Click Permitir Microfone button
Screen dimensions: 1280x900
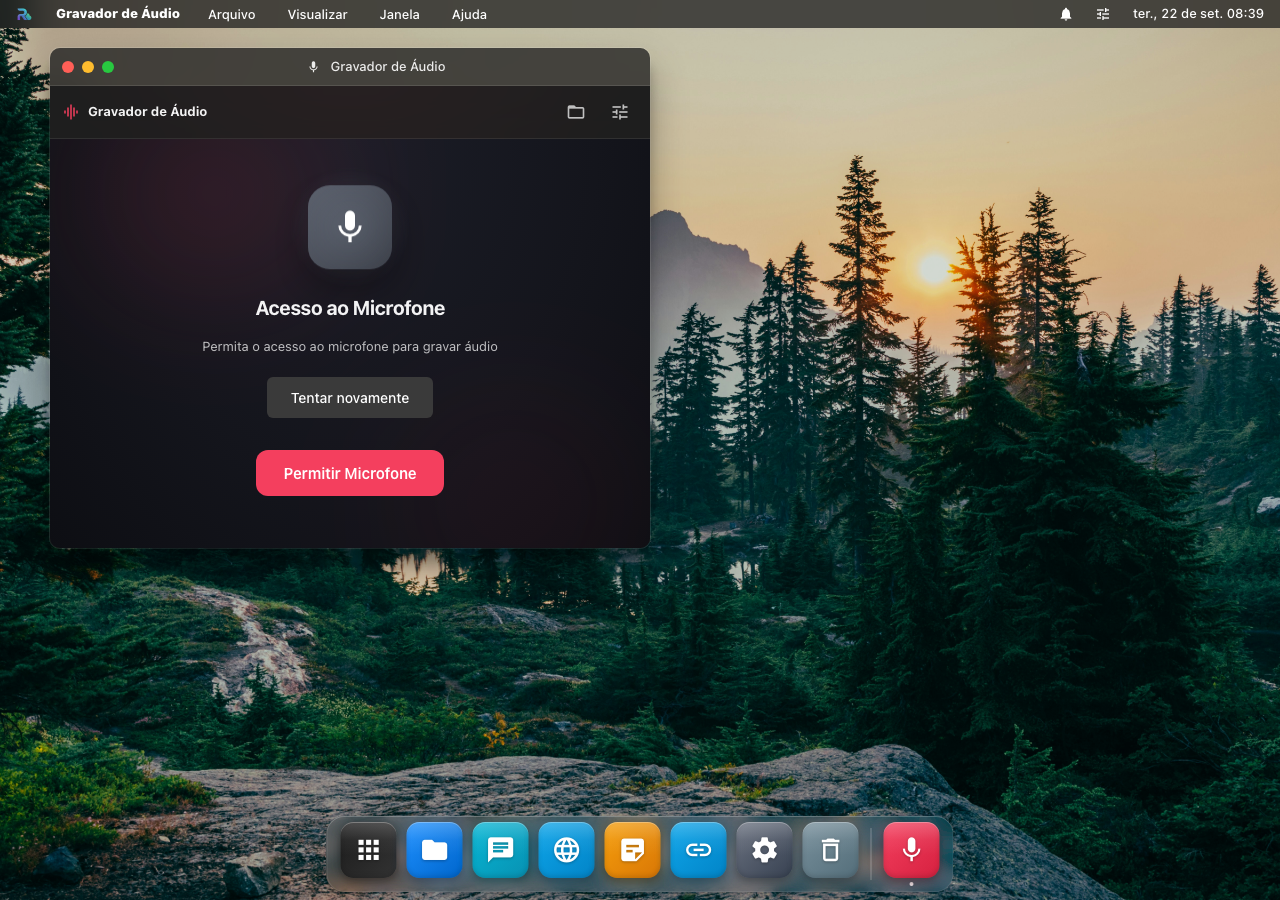[x=350, y=473]
